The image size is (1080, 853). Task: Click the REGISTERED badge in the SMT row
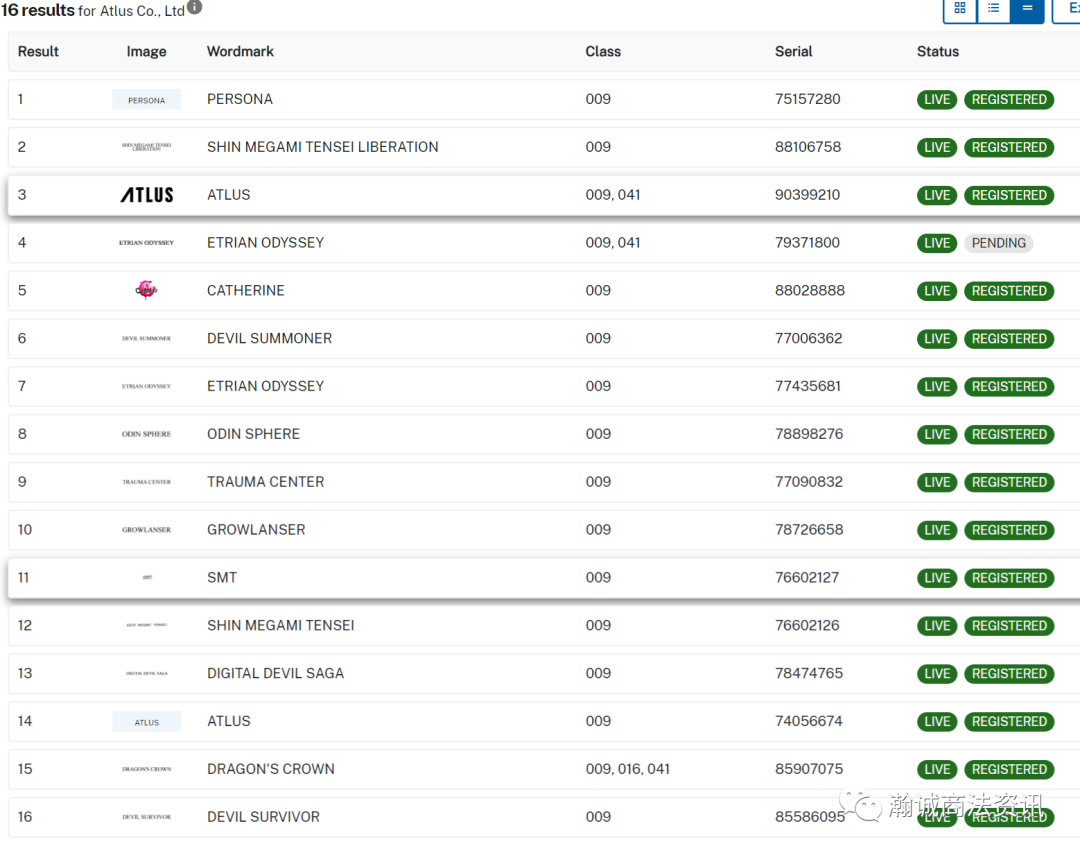tap(1009, 578)
